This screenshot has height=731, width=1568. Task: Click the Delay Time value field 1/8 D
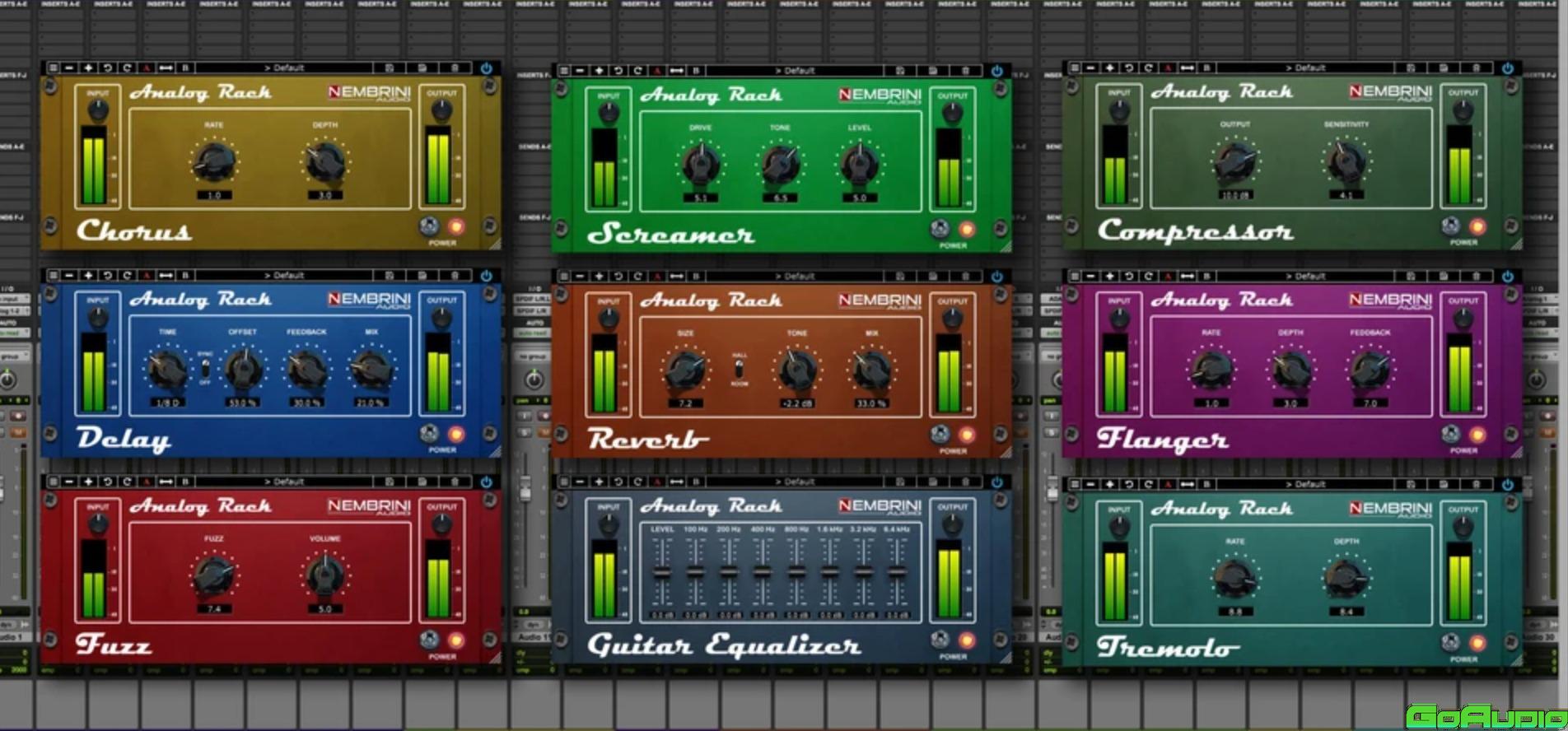click(x=167, y=403)
